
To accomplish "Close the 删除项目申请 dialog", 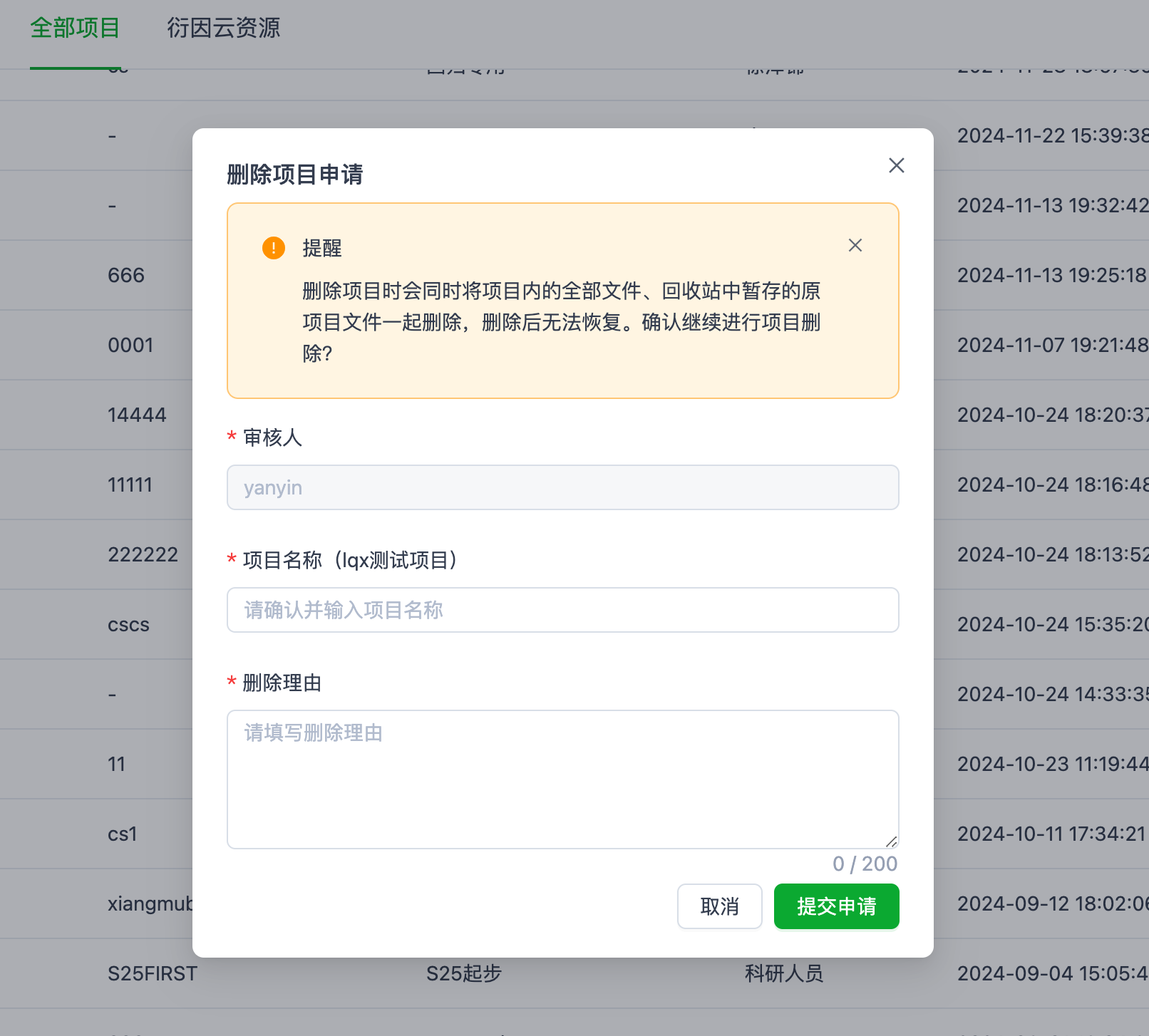I will (x=896, y=165).
